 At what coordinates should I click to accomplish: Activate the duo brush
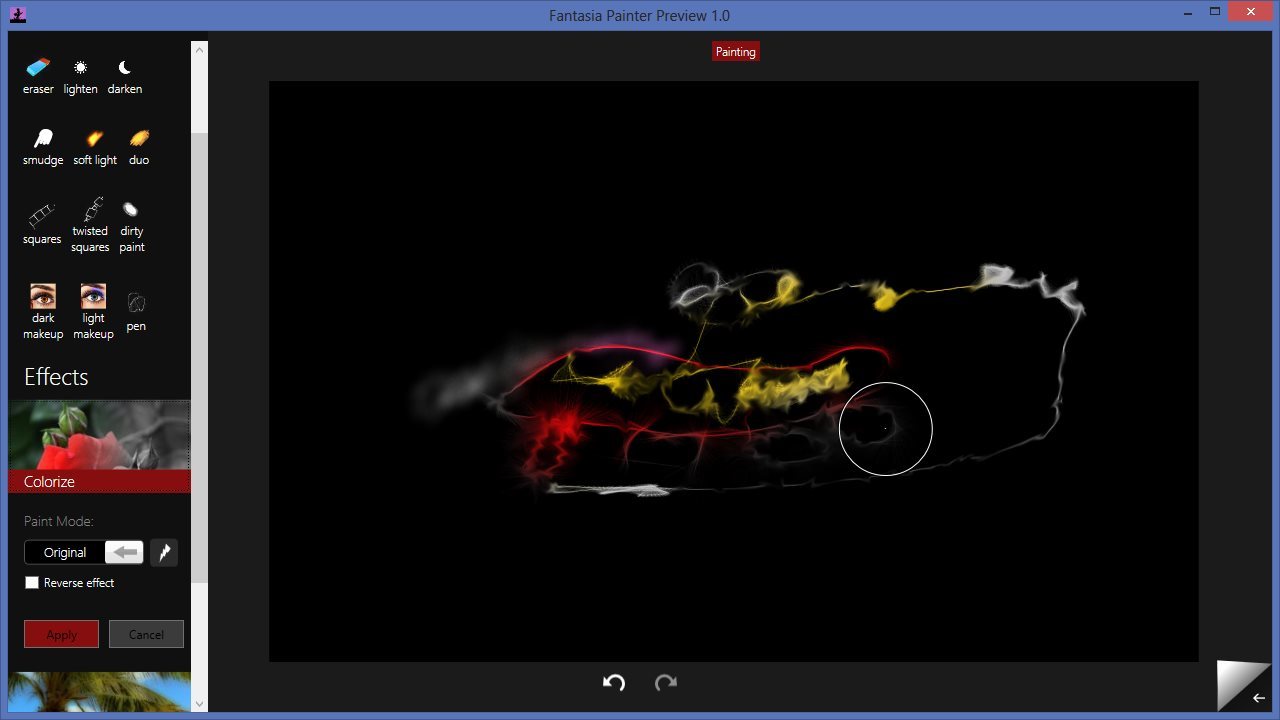139,146
